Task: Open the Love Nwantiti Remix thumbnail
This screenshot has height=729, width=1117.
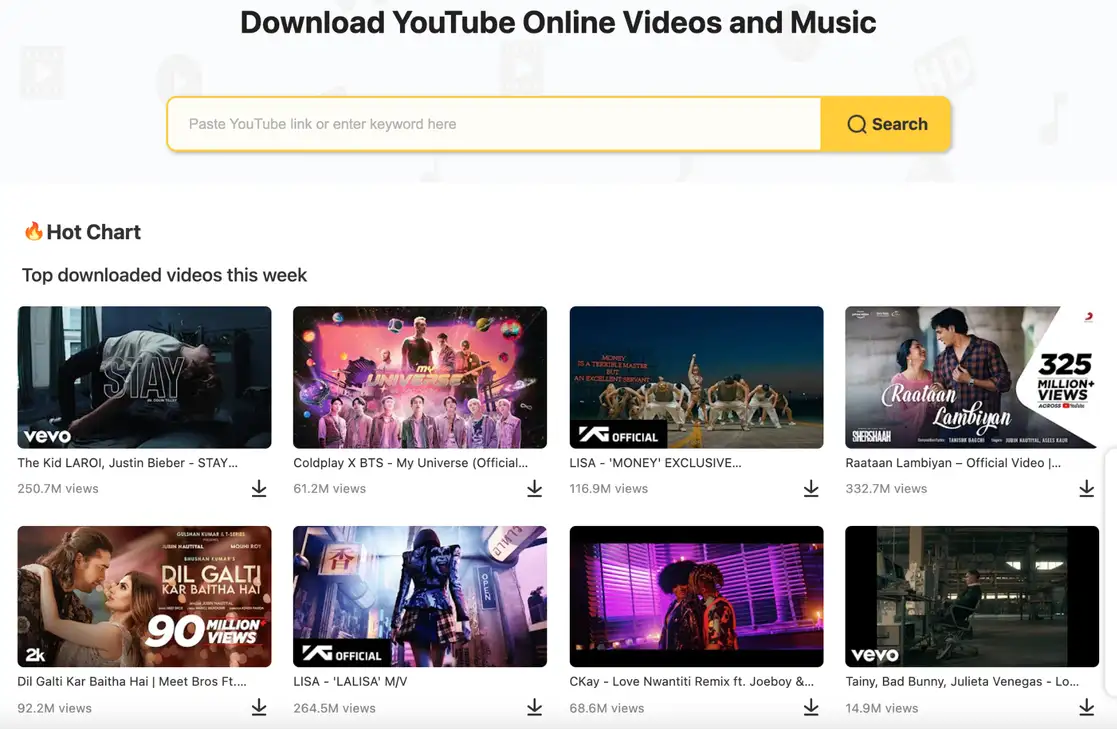Action: pyautogui.click(x=697, y=596)
